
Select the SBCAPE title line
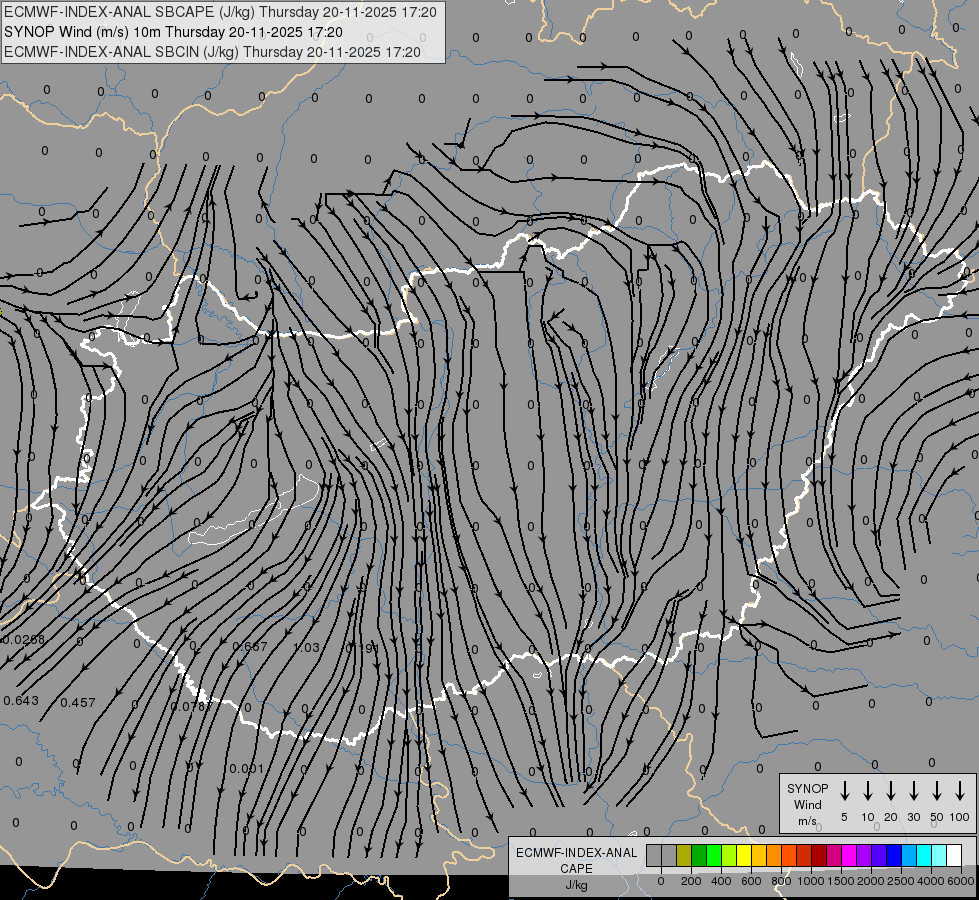pyautogui.click(x=220, y=12)
